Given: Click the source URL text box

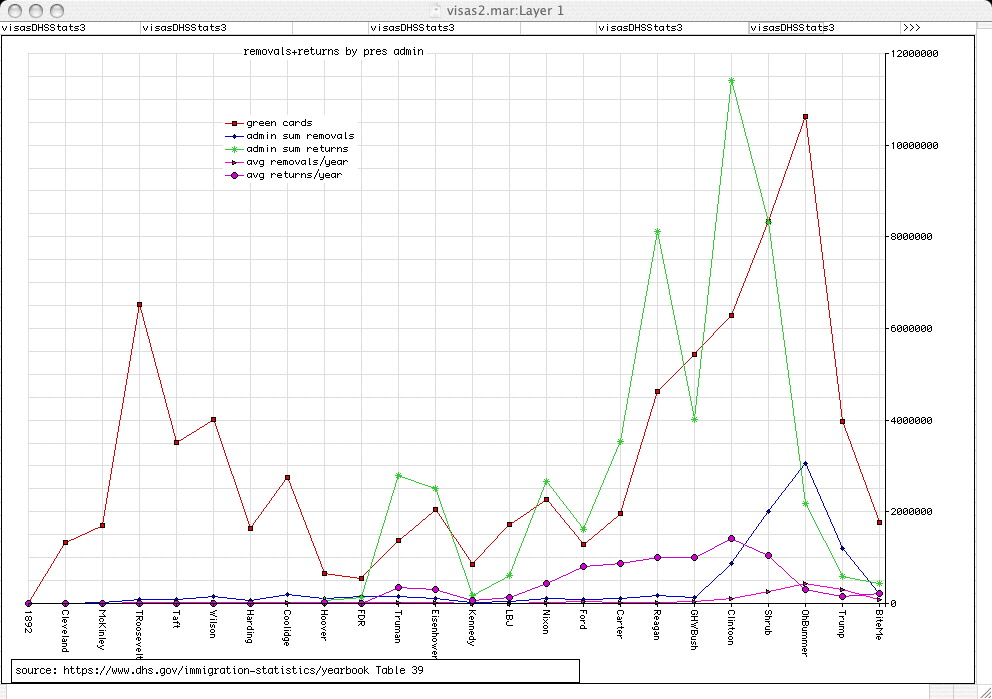Looking at the screenshot, I should tap(295, 670).
